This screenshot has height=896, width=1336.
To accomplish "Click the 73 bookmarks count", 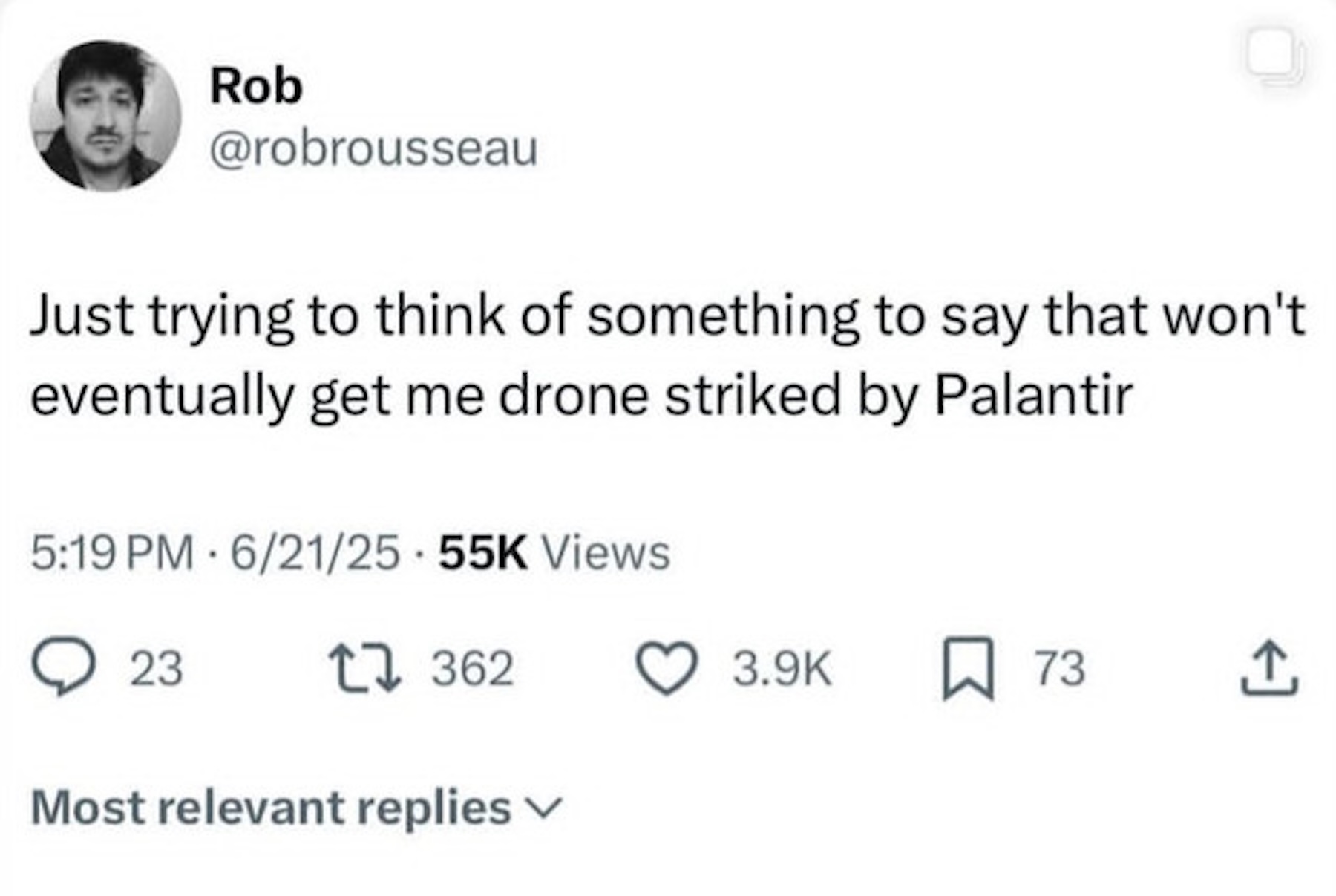I will (x=1060, y=667).
